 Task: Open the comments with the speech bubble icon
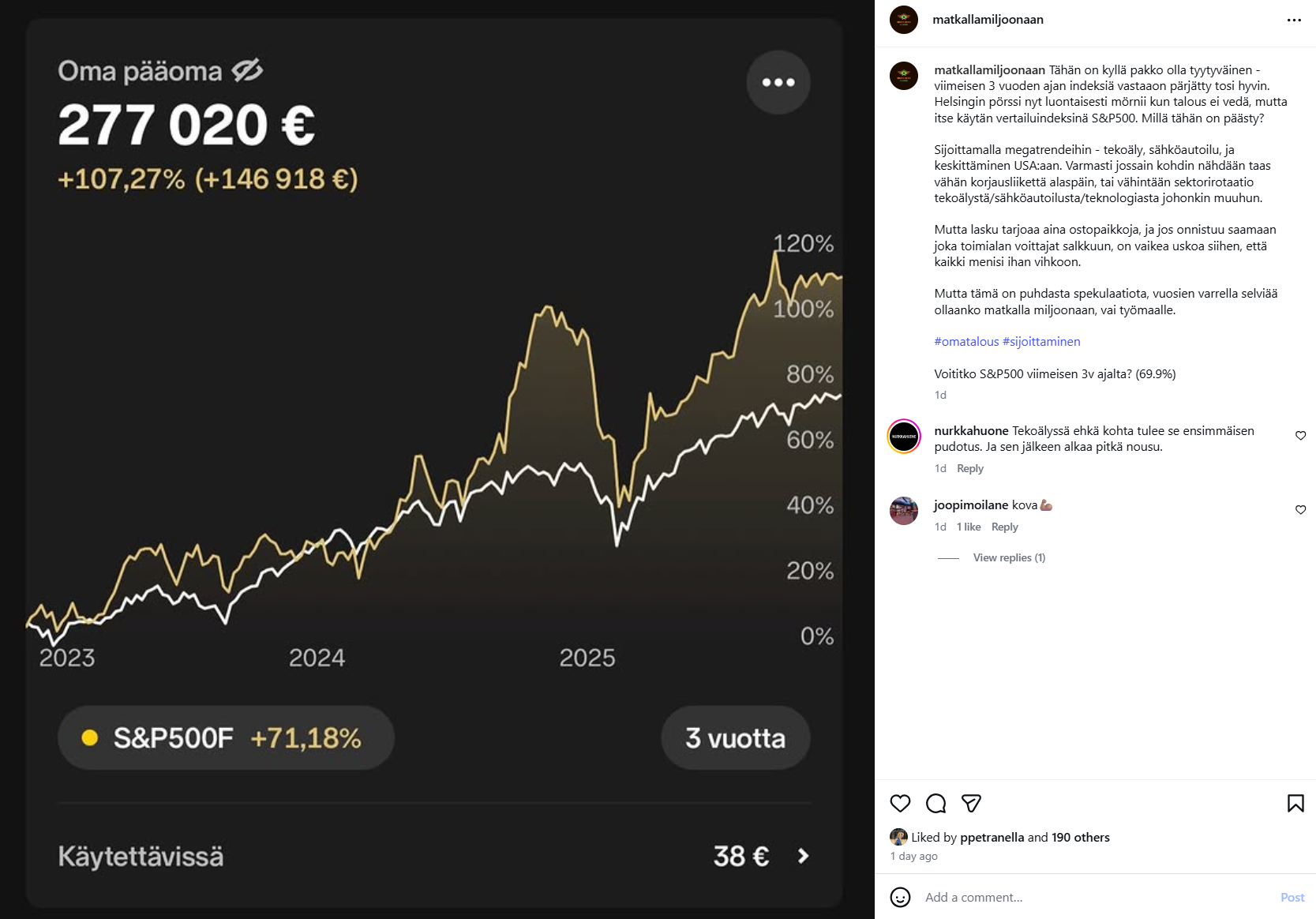[935, 803]
